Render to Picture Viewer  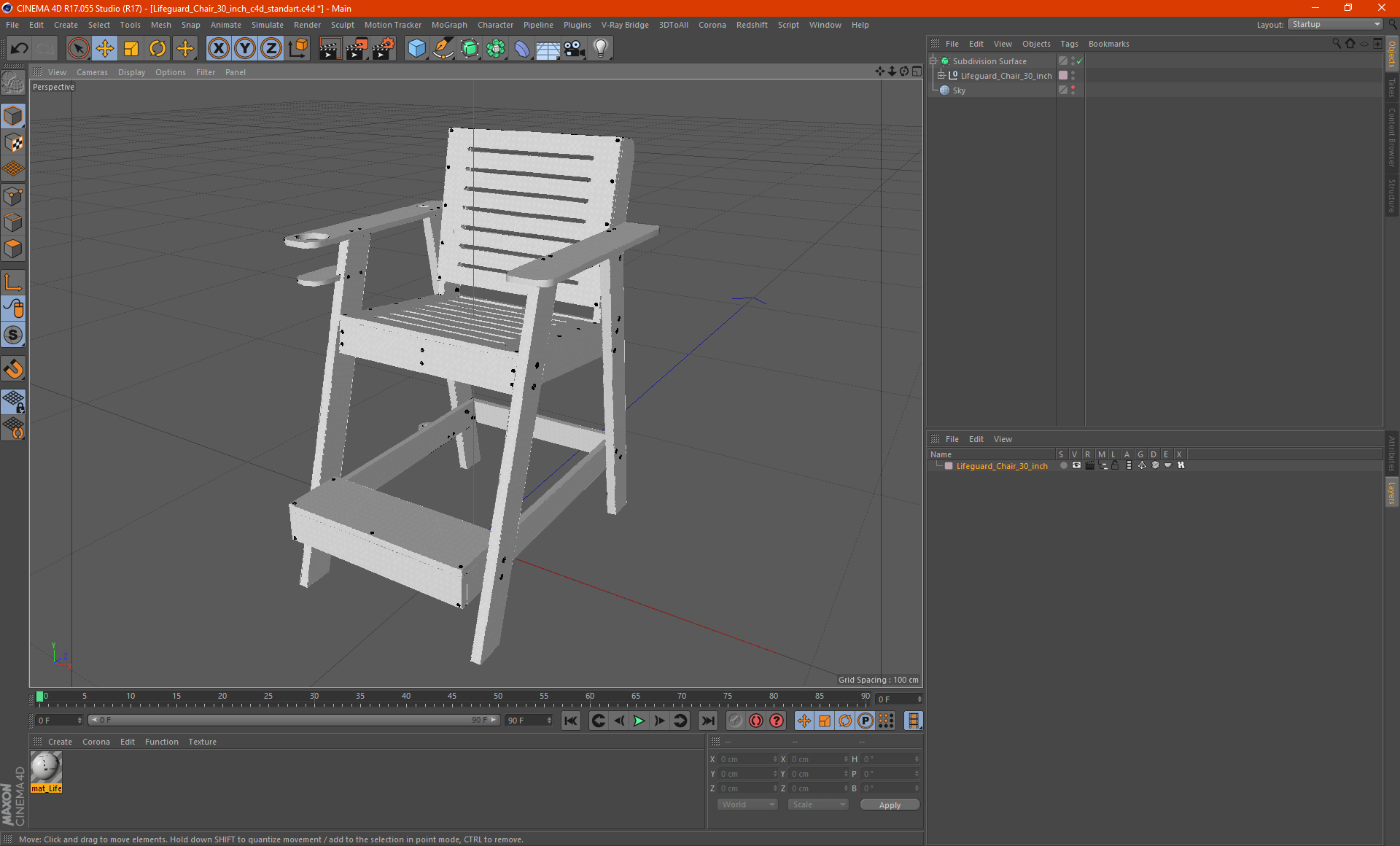357,49
